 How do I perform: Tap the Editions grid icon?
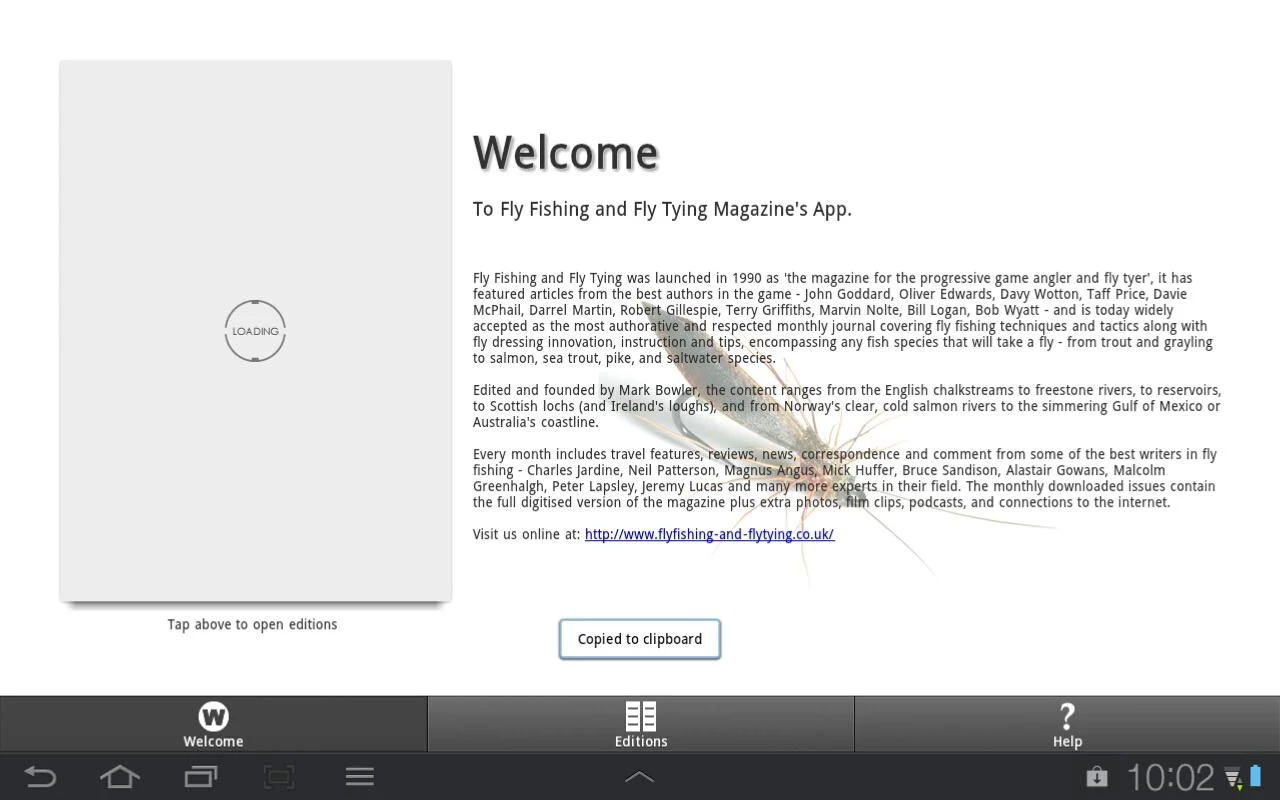(641, 716)
